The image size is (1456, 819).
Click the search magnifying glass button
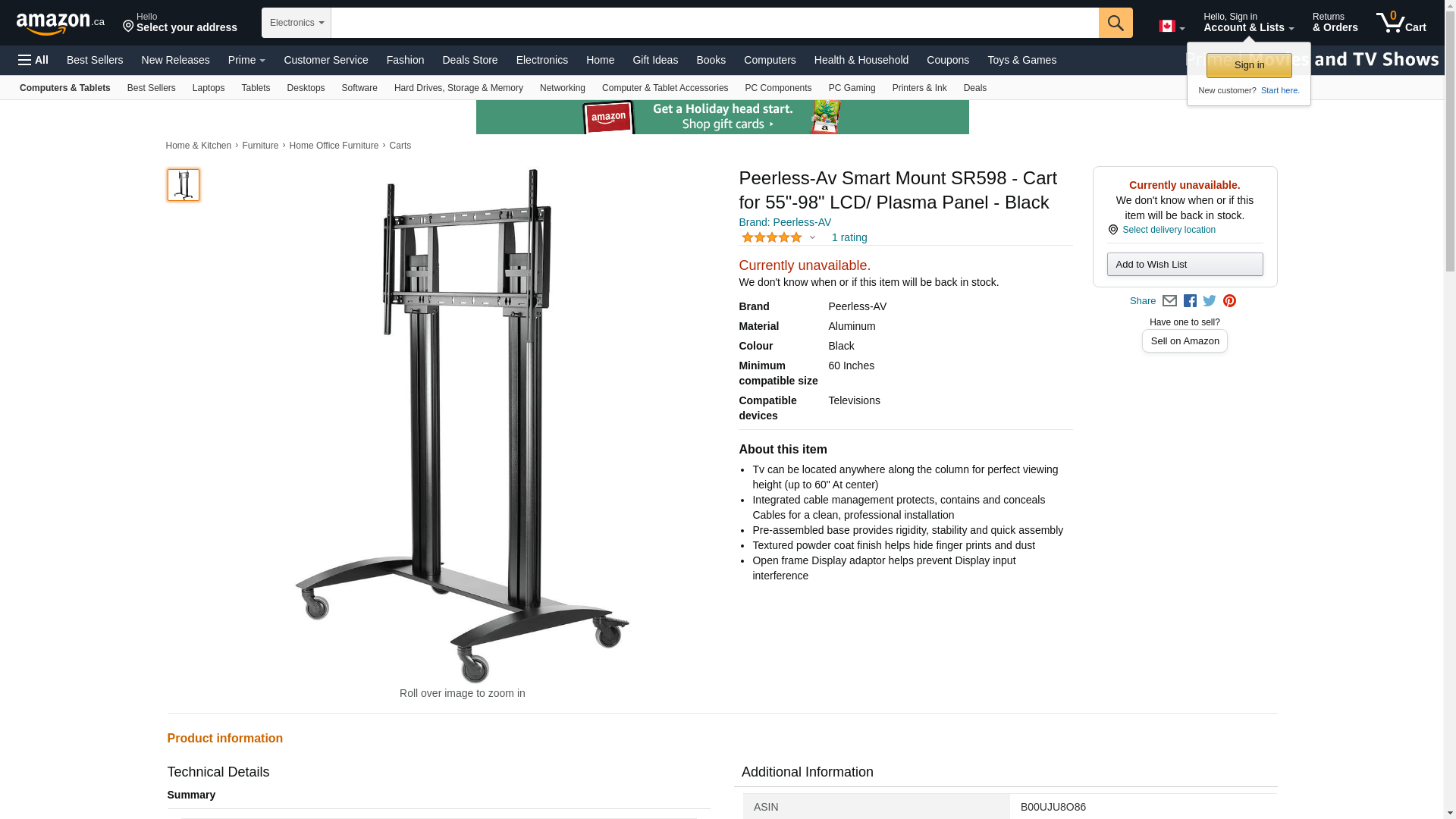(x=1116, y=23)
